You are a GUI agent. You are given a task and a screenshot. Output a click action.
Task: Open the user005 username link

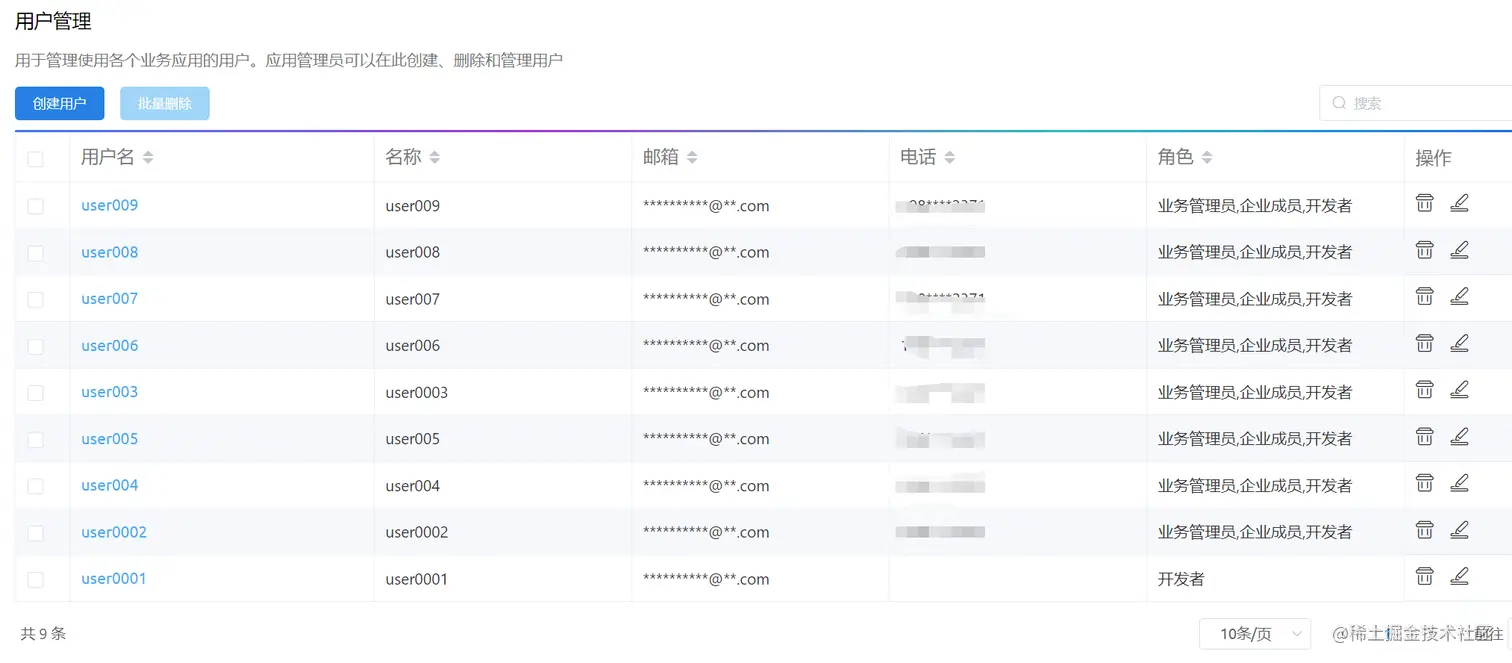110,438
